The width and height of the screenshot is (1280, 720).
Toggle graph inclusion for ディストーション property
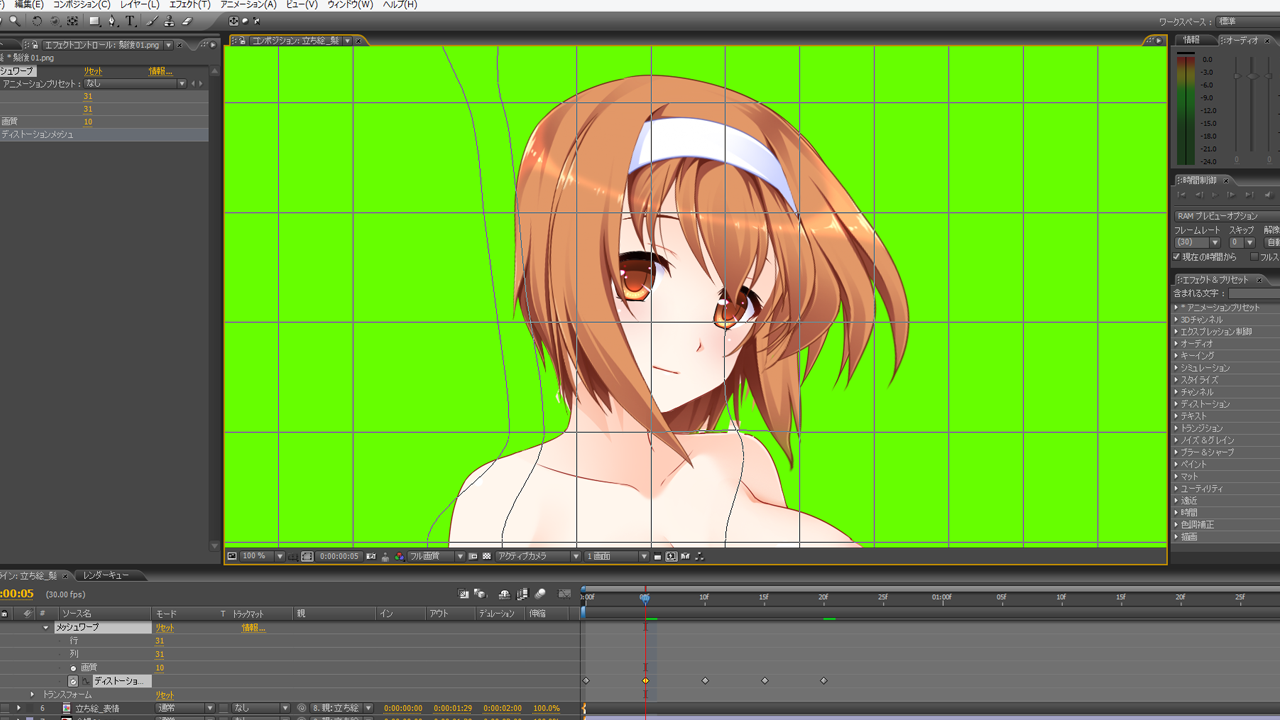(x=85, y=681)
